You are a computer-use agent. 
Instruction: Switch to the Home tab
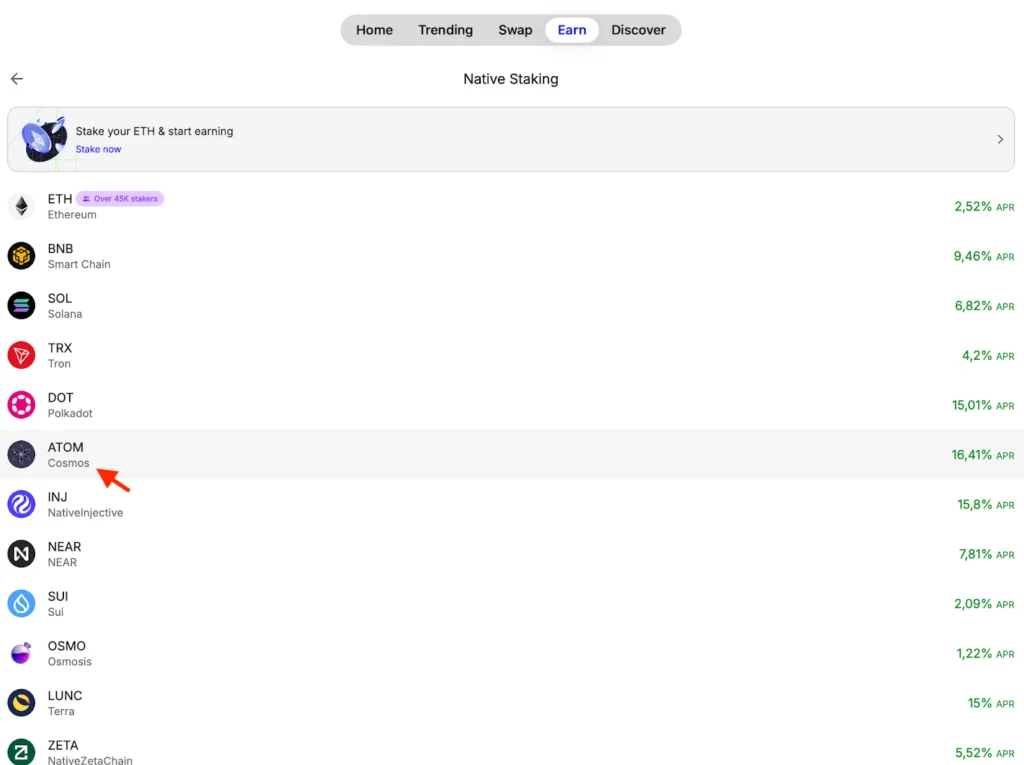(374, 30)
